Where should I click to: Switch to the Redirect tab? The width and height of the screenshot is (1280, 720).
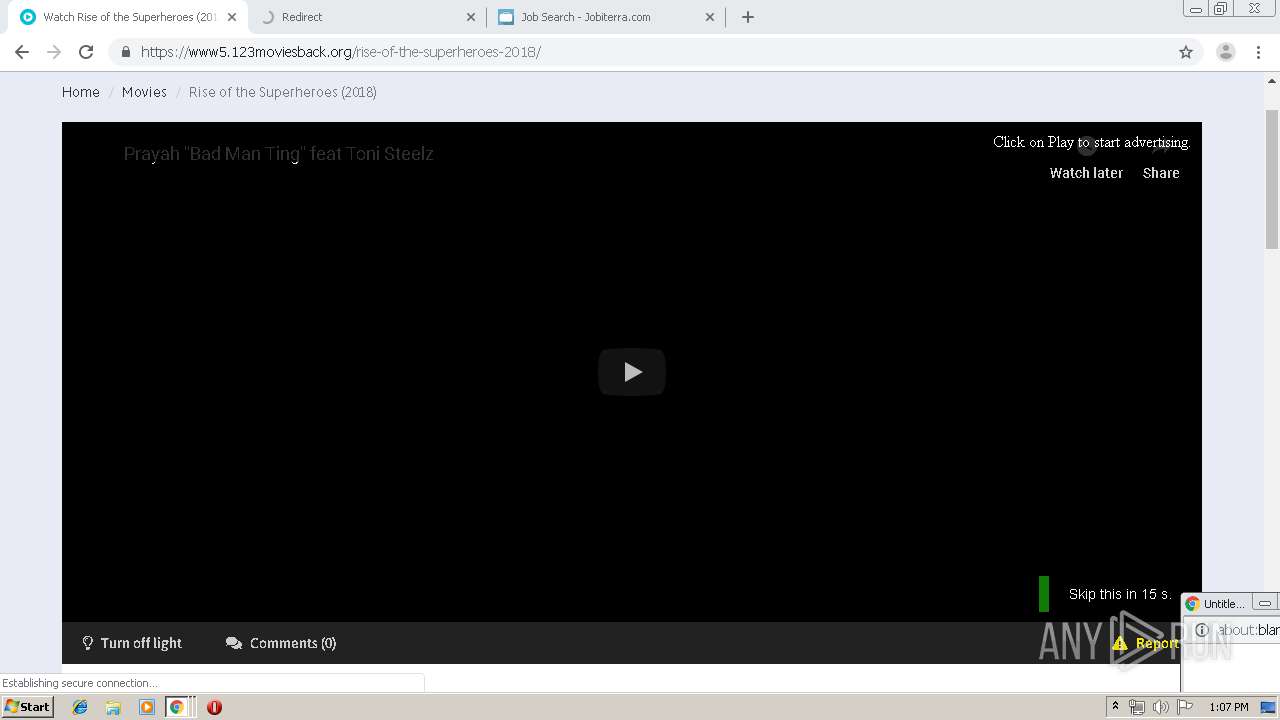[x=367, y=17]
